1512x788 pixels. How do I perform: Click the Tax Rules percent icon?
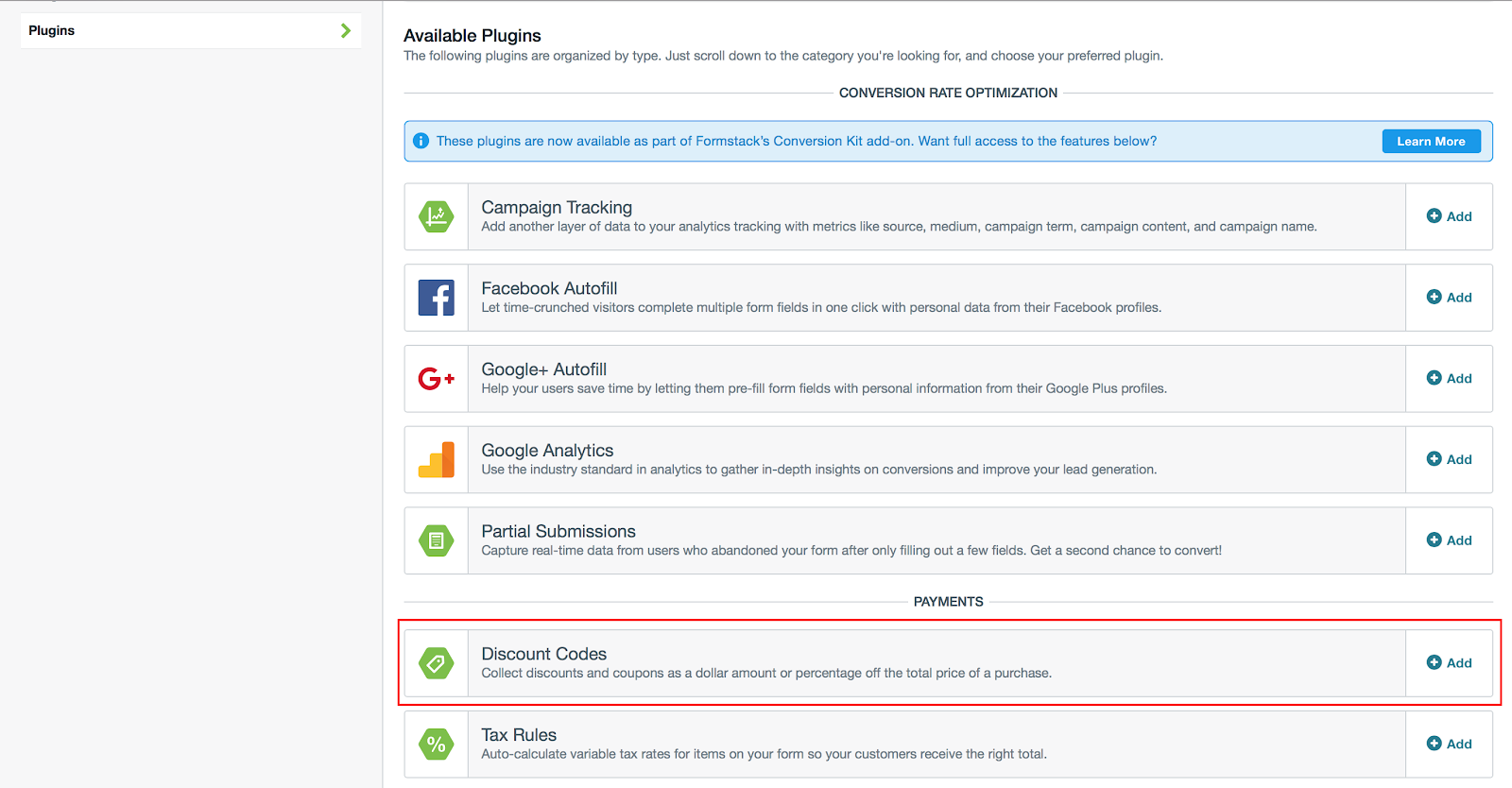[436, 744]
